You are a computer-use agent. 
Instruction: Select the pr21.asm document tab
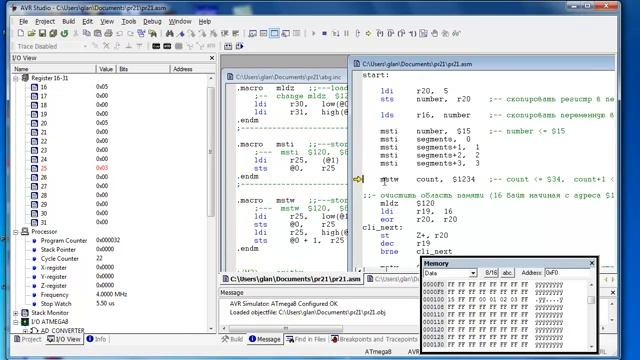click(x=291, y=279)
